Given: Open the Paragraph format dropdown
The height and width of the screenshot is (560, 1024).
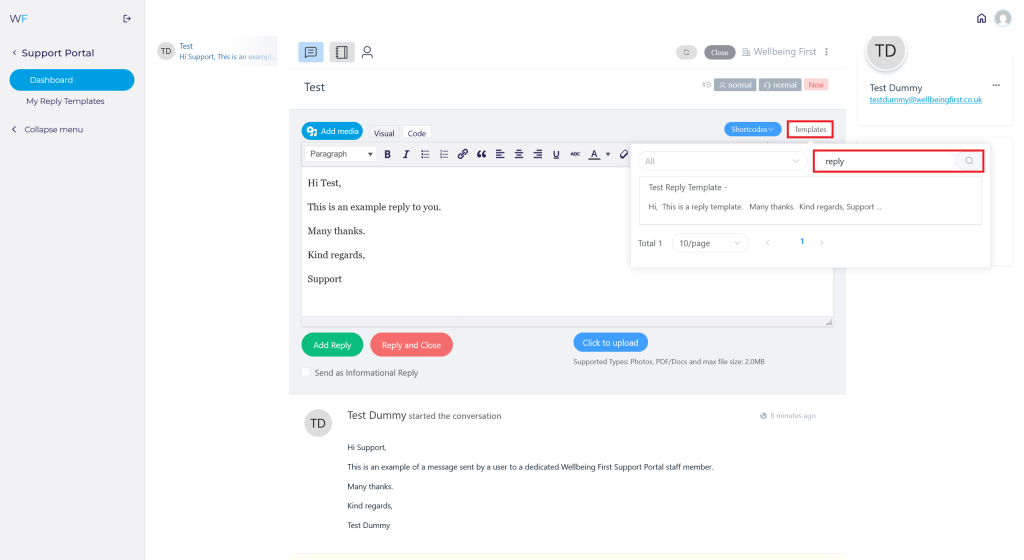Looking at the screenshot, I should [340, 154].
